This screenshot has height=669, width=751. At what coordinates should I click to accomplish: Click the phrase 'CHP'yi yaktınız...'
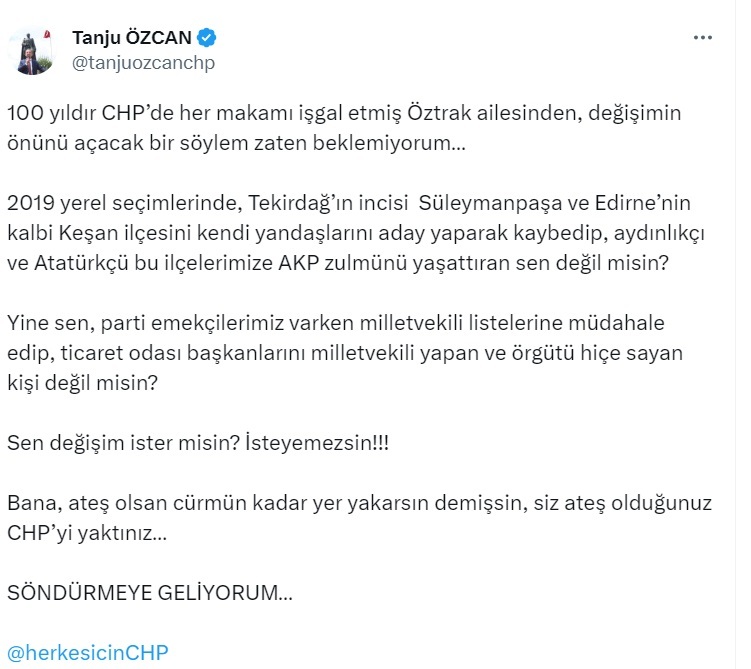pos(87,533)
